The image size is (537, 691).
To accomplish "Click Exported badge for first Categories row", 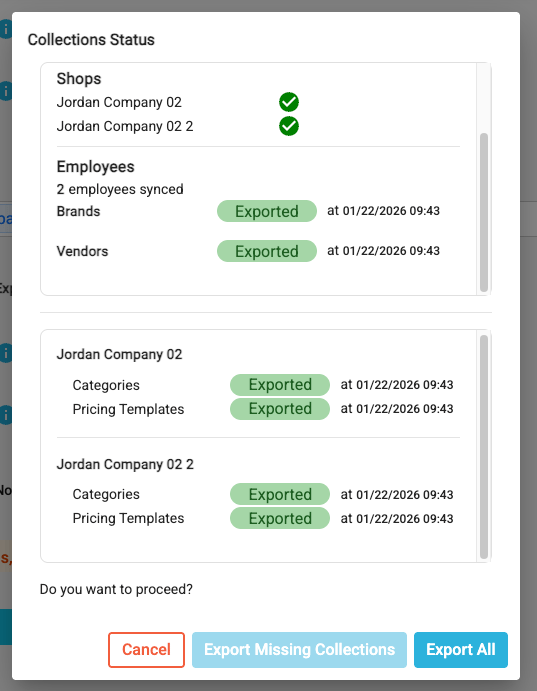I will click(280, 385).
